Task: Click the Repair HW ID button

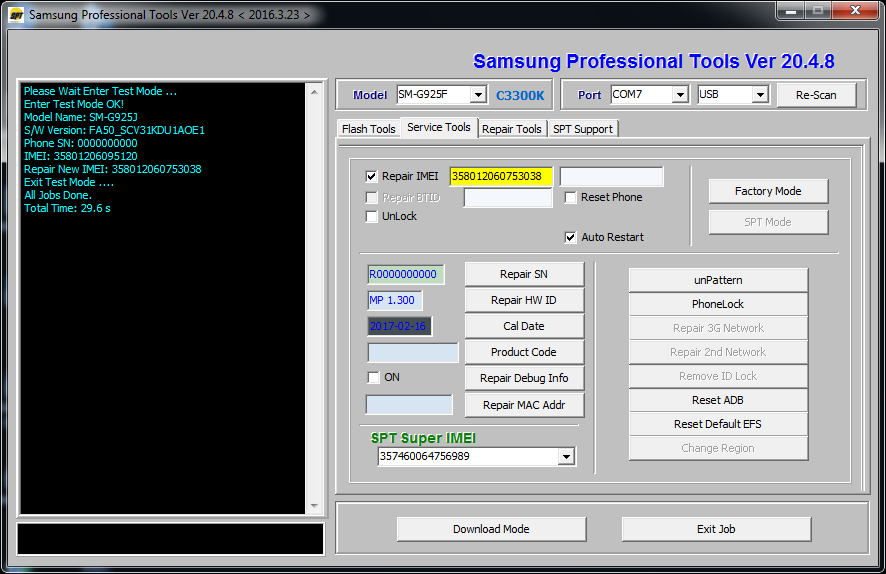Action: (x=524, y=301)
